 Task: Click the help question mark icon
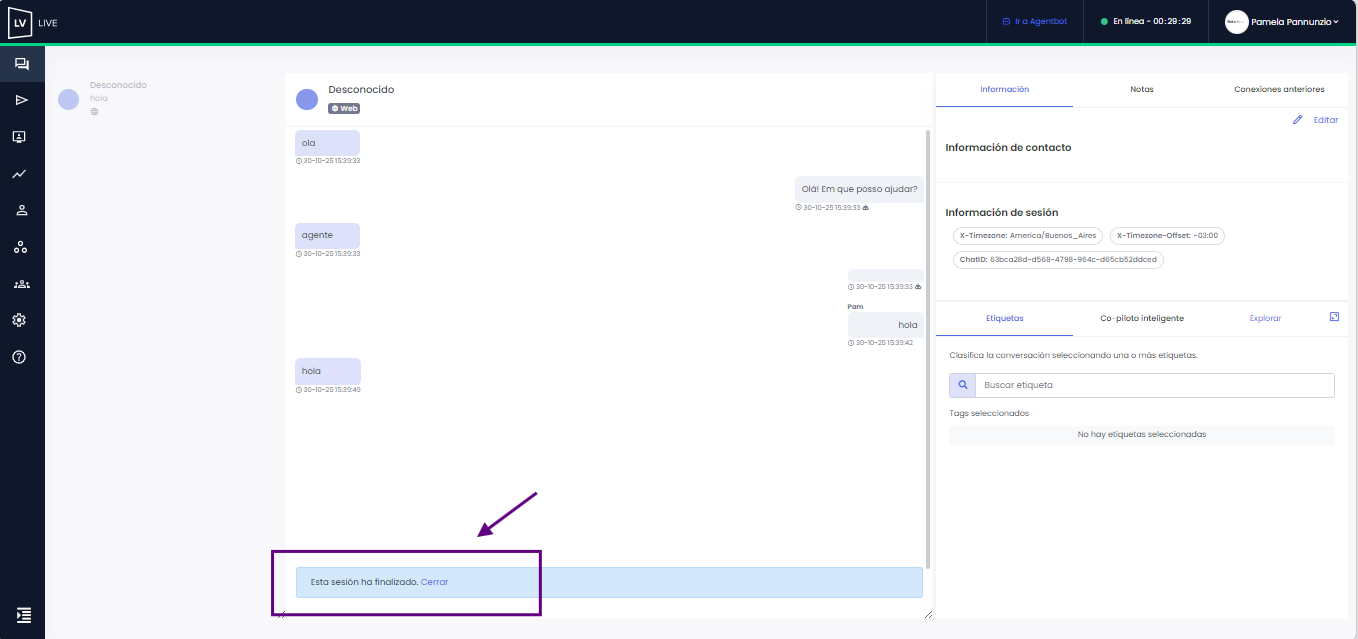(20, 357)
